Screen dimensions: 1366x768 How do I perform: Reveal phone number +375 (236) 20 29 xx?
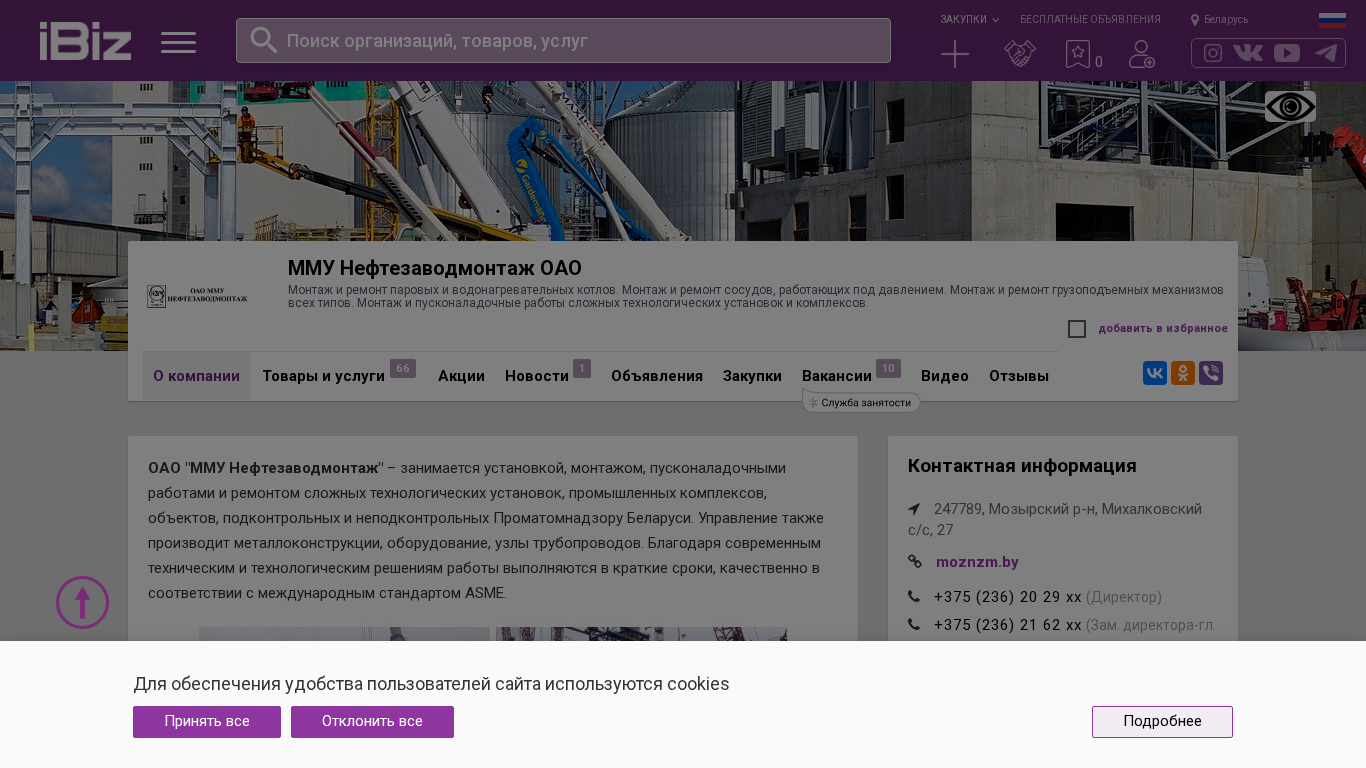coord(1008,597)
